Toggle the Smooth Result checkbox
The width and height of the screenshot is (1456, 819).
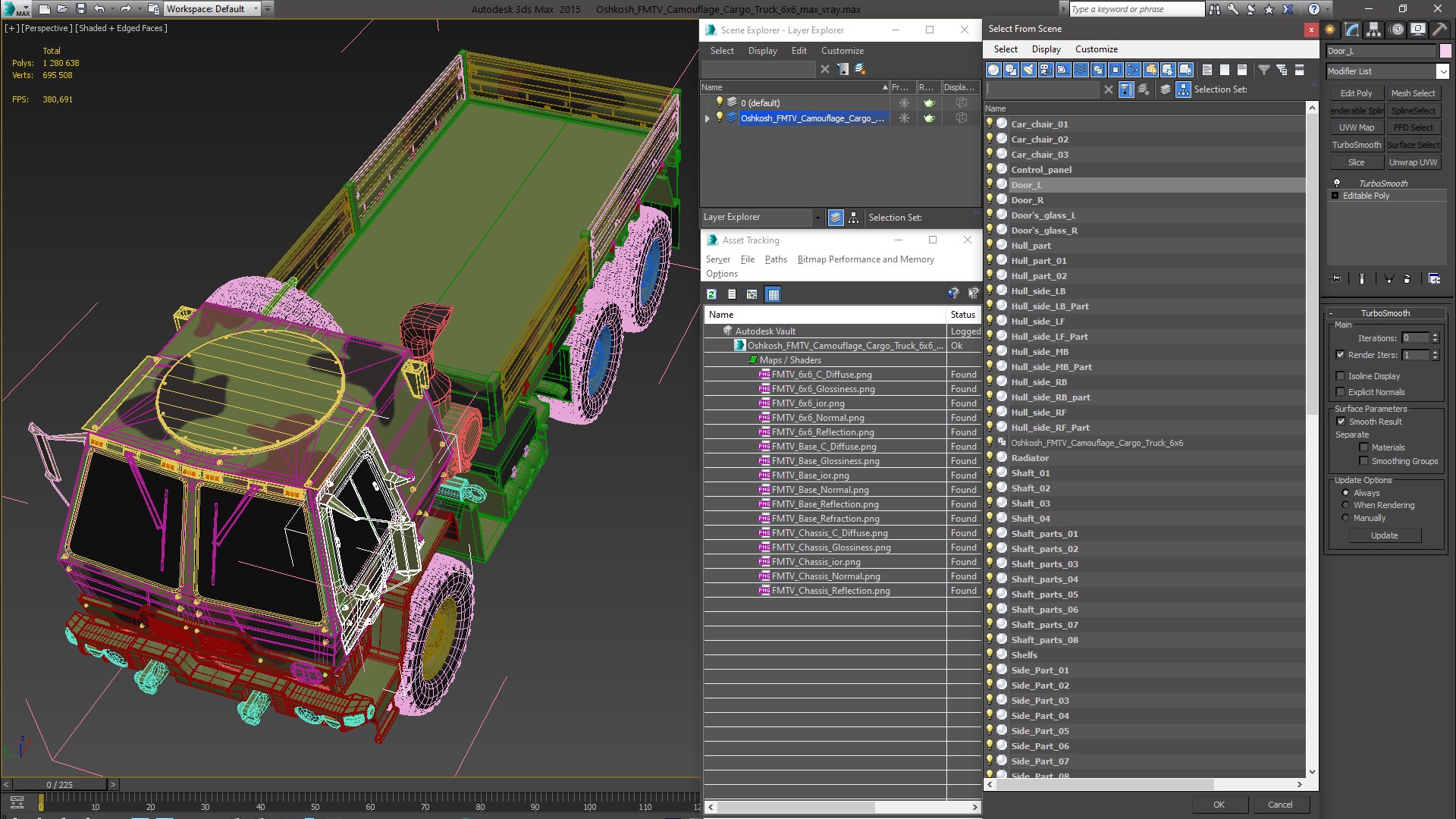tap(1341, 422)
